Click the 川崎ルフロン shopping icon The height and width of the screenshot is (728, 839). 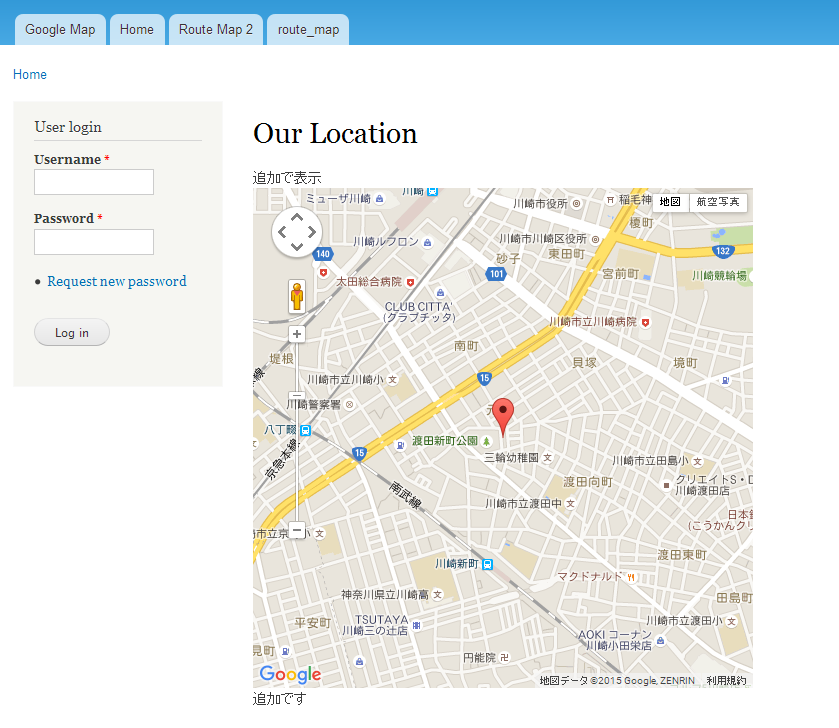pos(427,243)
